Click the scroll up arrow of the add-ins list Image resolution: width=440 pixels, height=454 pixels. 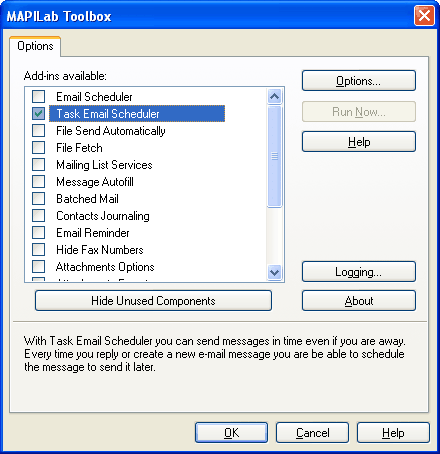click(275, 97)
